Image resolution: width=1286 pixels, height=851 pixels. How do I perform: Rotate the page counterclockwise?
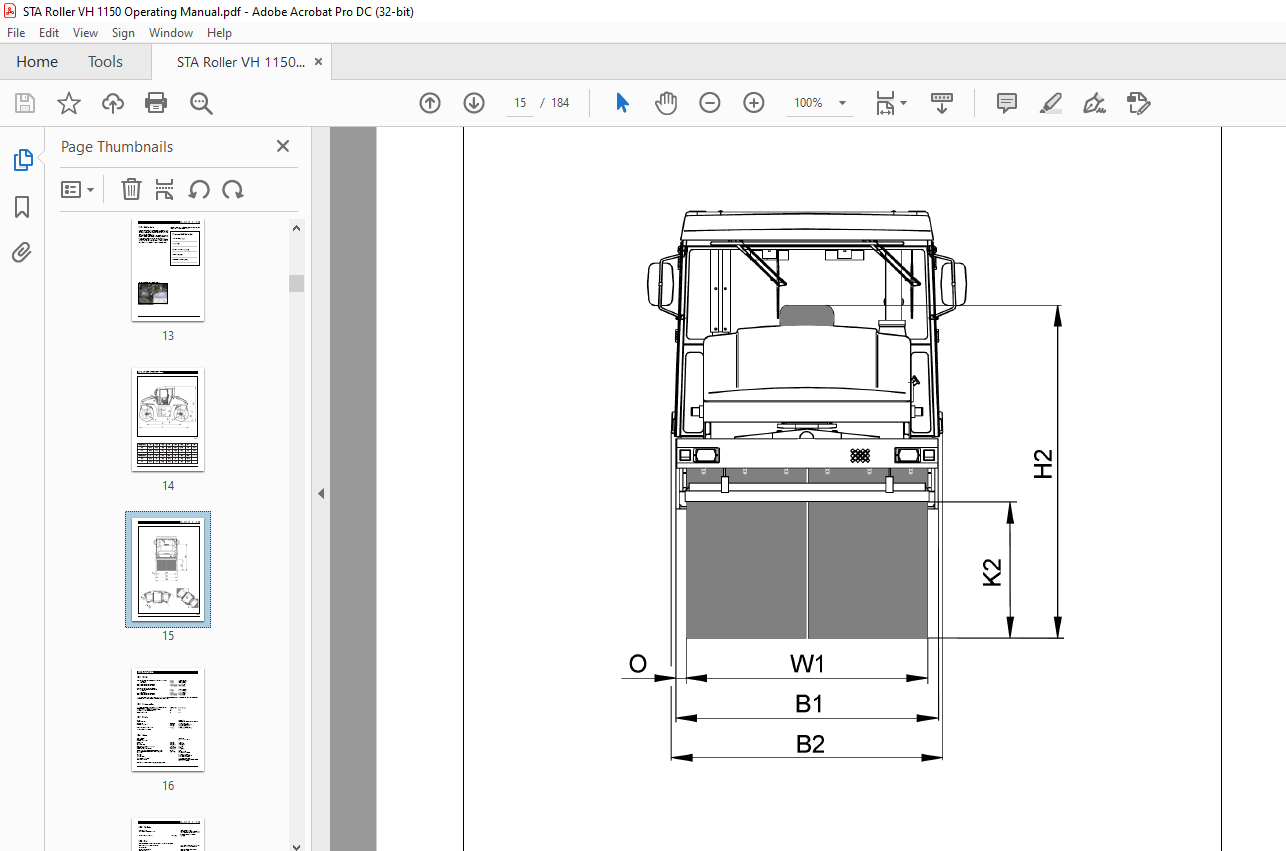click(199, 189)
